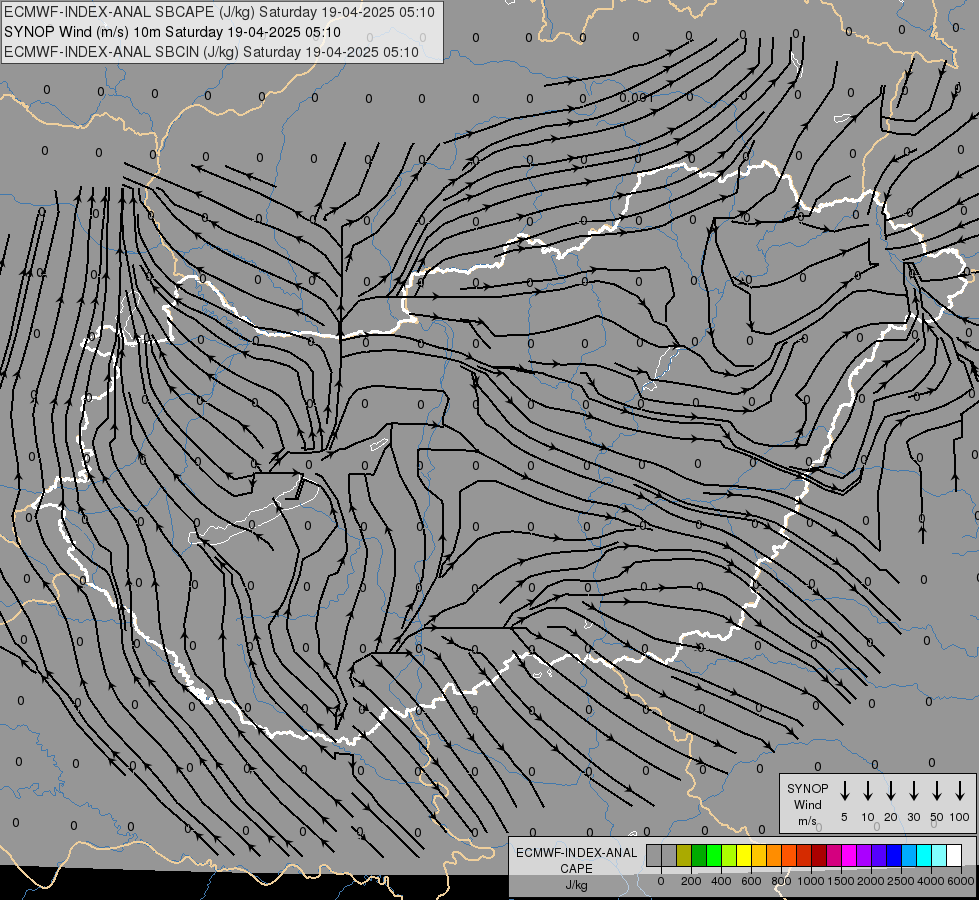The height and width of the screenshot is (900, 979).
Task: Select the bright magenta swatch right of 1500
Action: point(850,856)
